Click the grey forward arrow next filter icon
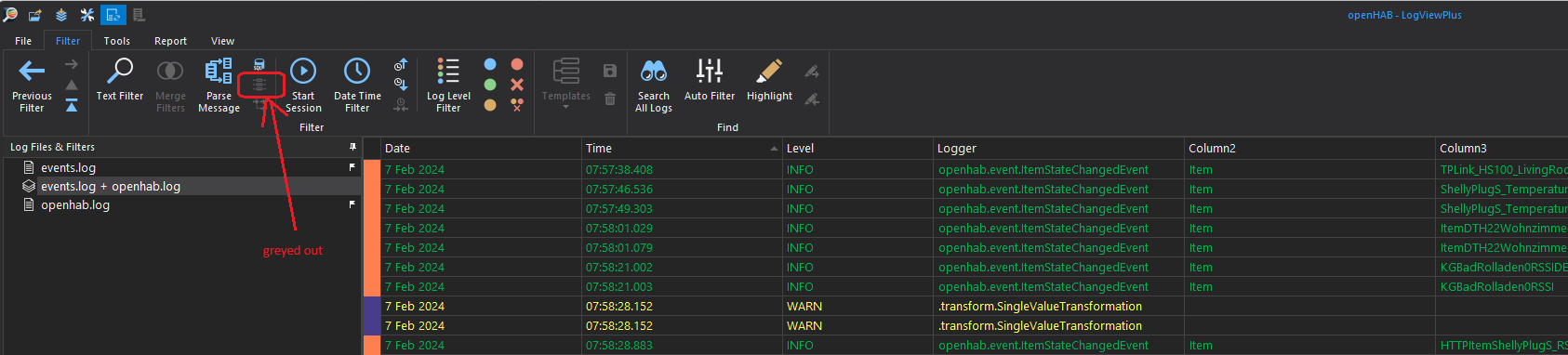The image size is (1568, 355). click(x=72, y=64)
